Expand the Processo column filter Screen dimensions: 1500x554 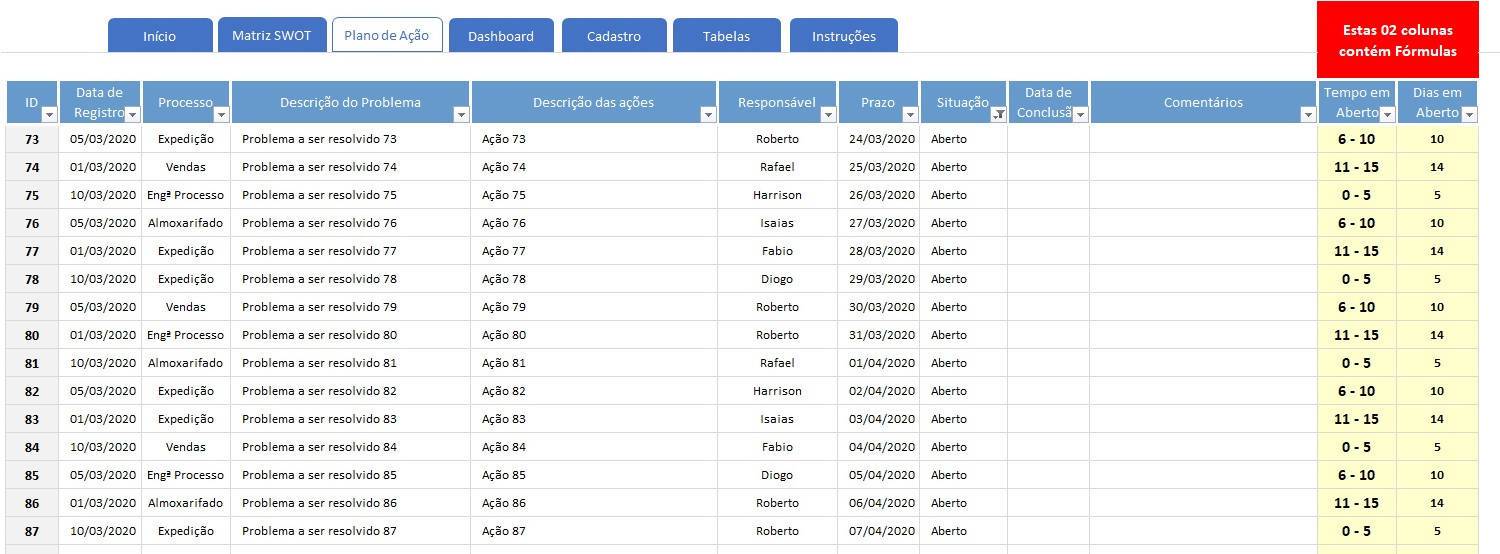[221, 115]
